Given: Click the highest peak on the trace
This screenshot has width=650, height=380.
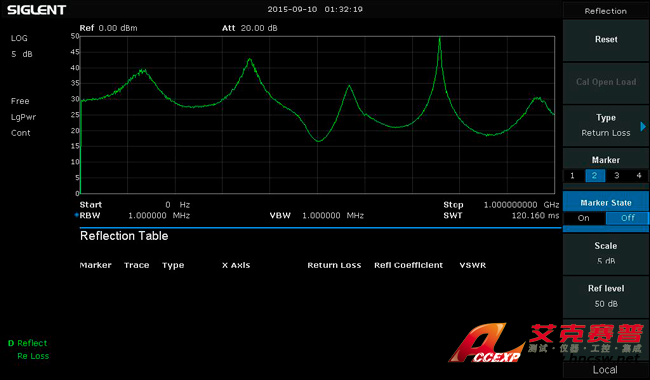Looking at the screenshot, I should coord(440,39).
